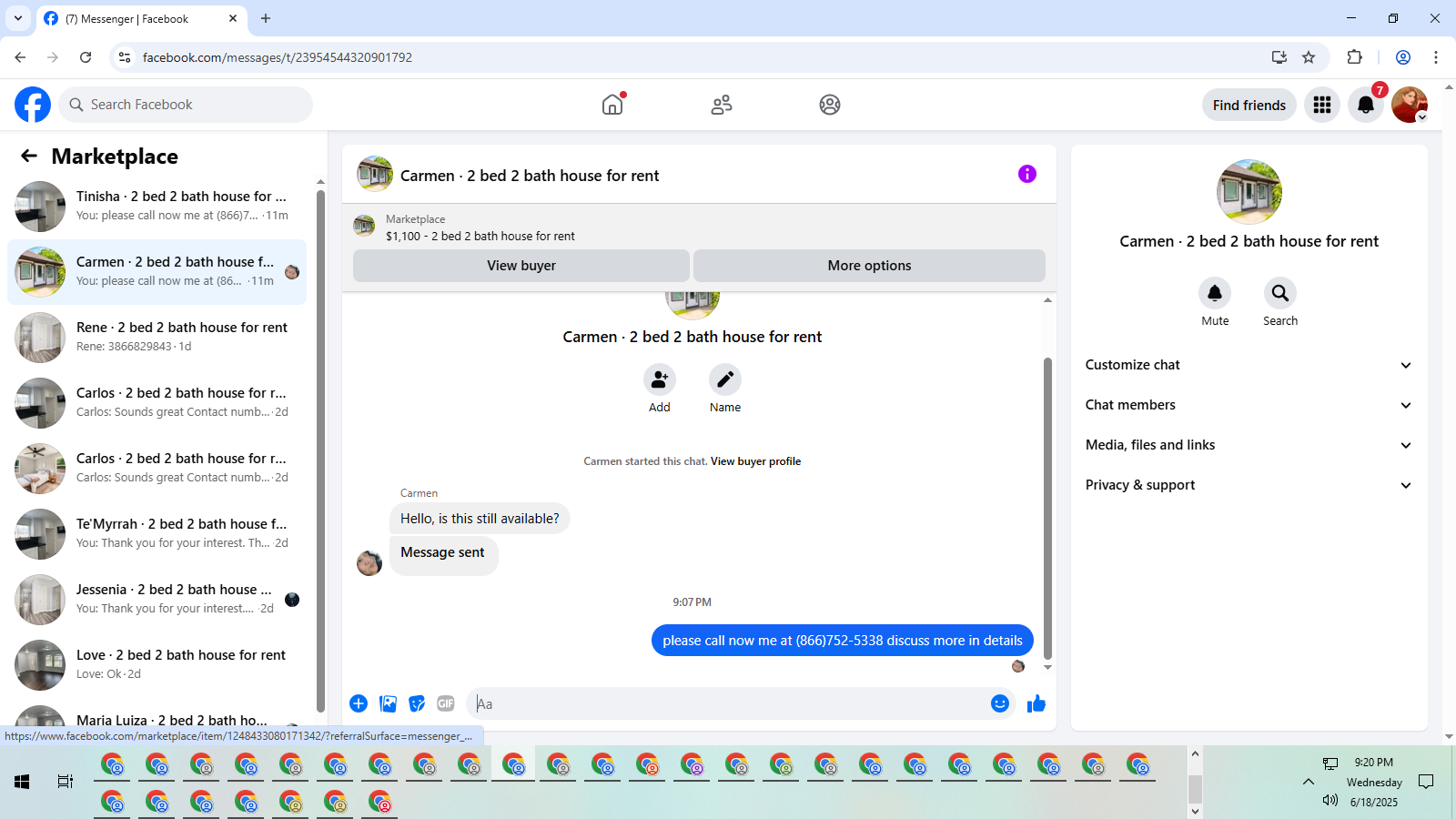Focus the message text box
The image size is (1456, 819).
point(726,703)
